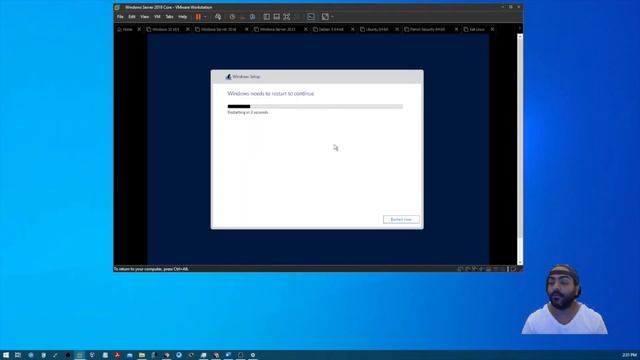
Task: Click the VMware application icon in title bar
Action: pos(118,7)
